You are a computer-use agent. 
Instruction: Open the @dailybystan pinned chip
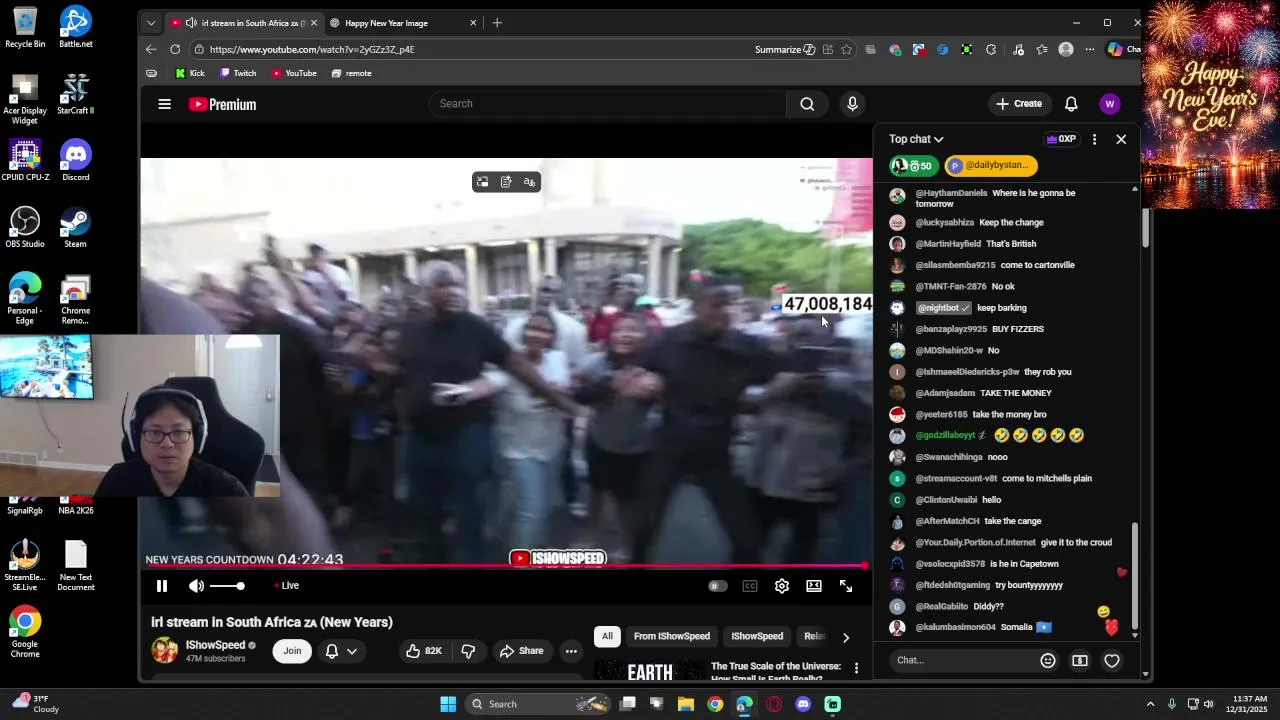coord(991,166)
